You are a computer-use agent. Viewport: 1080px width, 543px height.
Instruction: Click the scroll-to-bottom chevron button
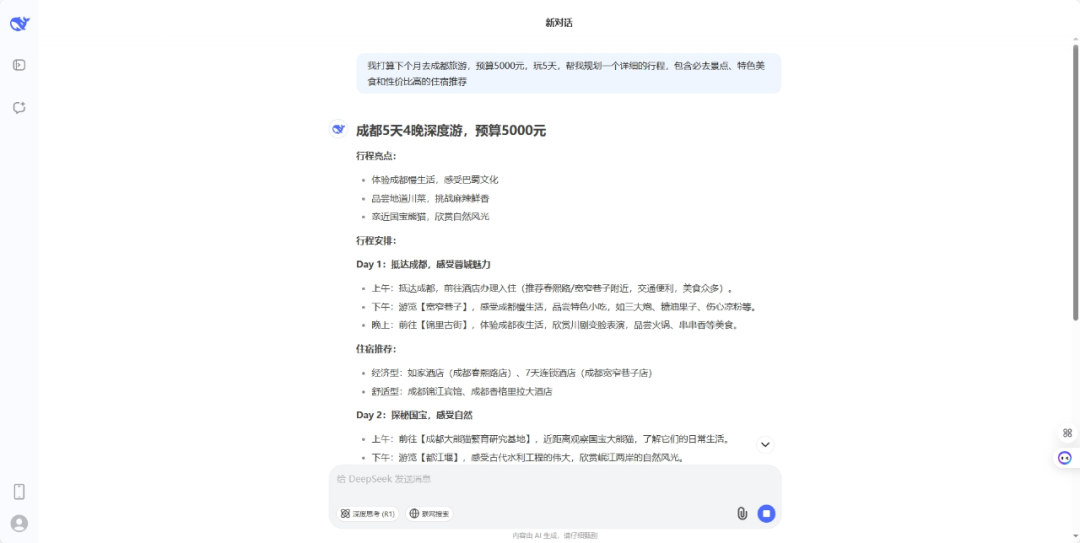click(765, 444)
